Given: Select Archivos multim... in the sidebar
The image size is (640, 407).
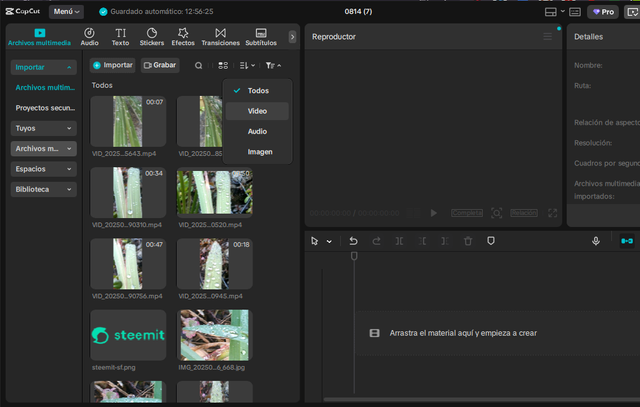Looking at the screenshot, I should [45, 87].
